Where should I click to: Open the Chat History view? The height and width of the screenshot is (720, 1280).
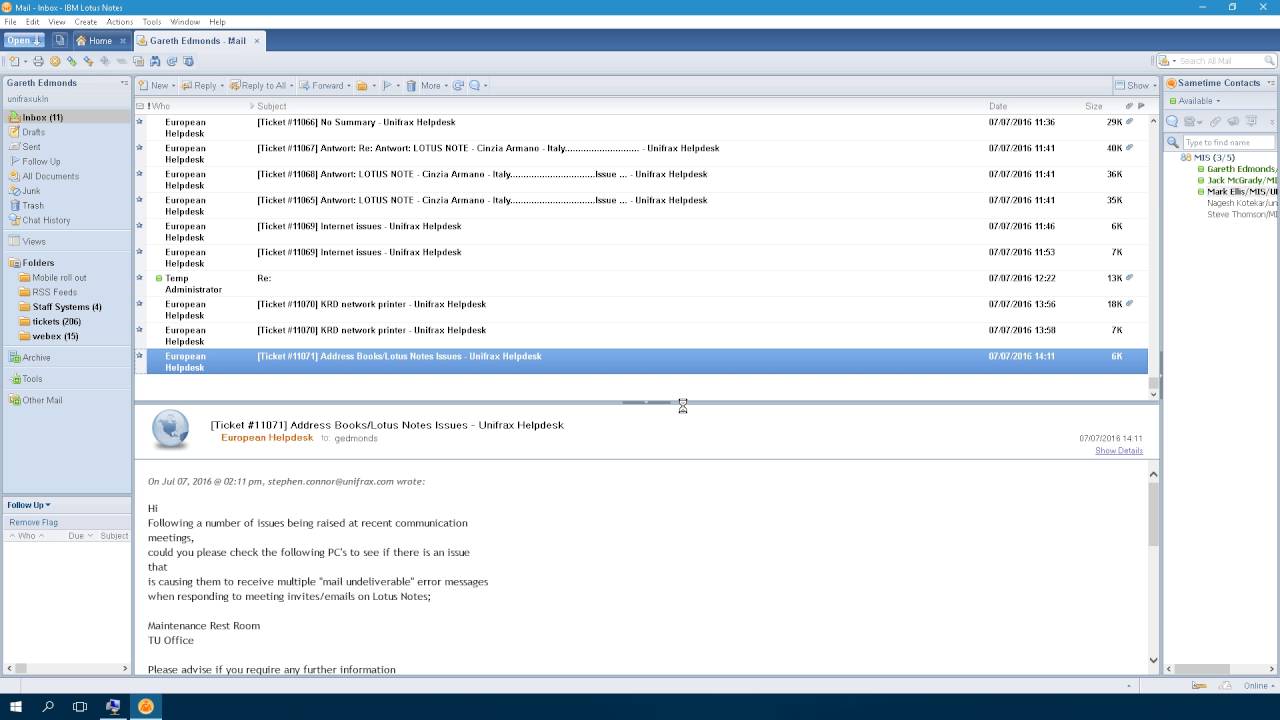point(46,220)
